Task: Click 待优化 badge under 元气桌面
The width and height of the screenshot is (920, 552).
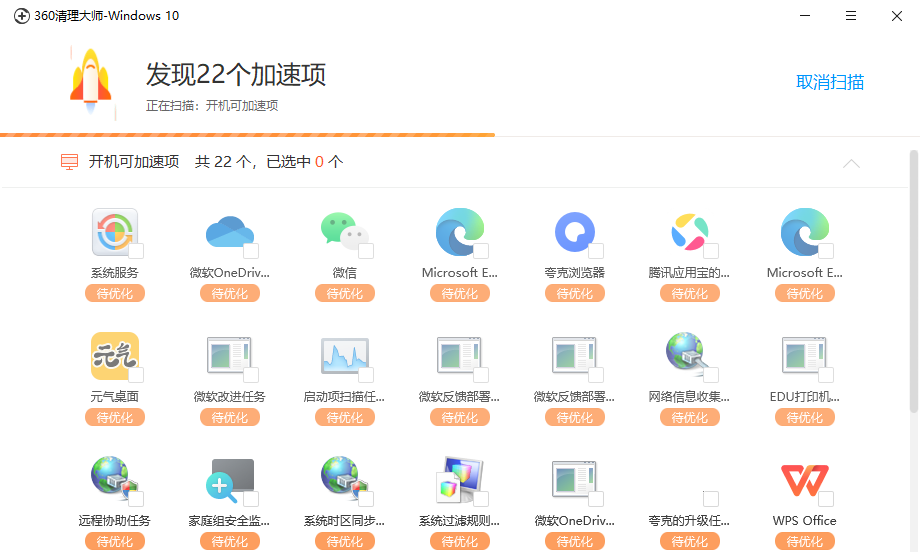Action: tap(114, 417)
